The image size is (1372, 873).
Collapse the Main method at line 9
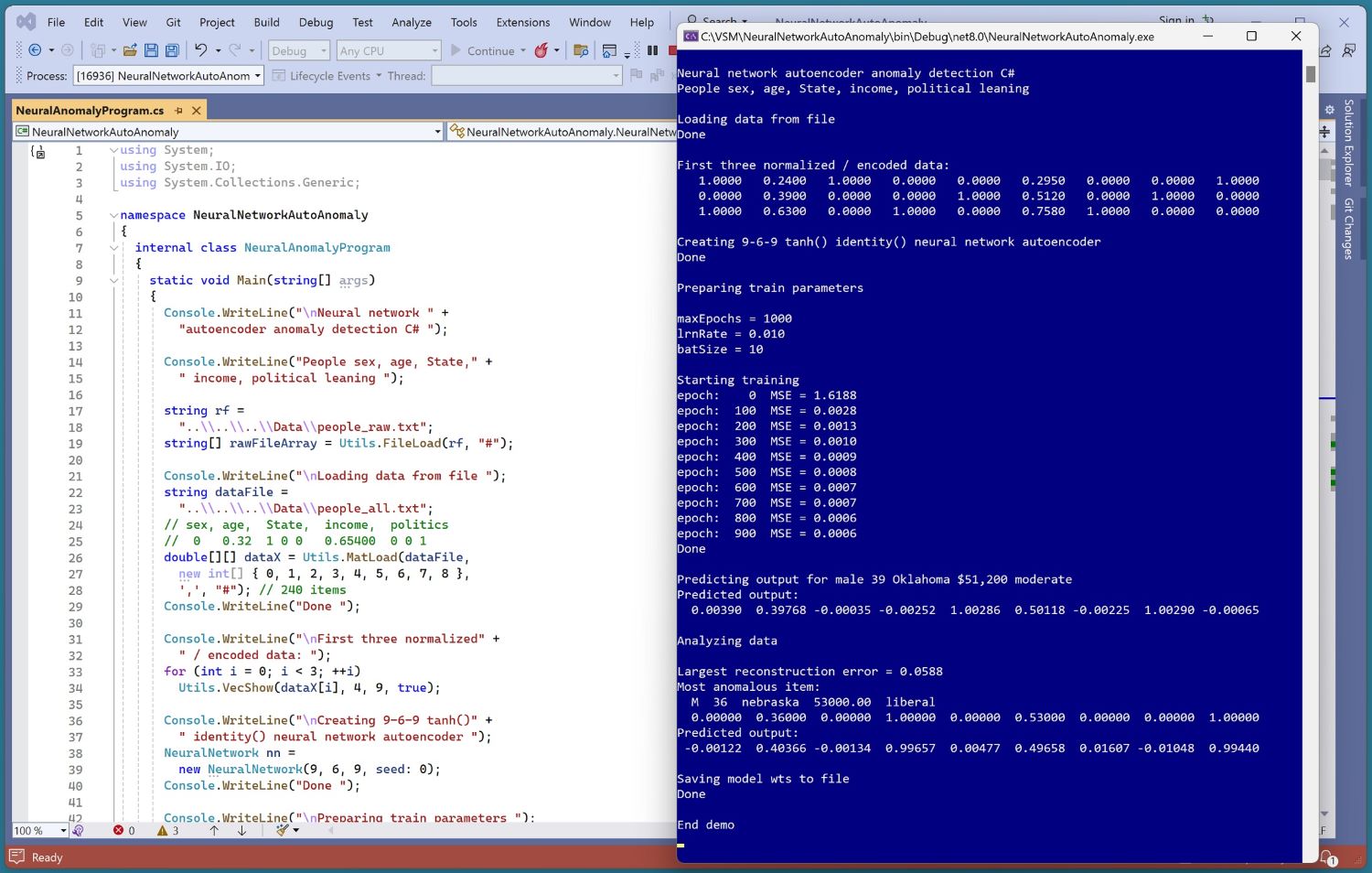114,281
